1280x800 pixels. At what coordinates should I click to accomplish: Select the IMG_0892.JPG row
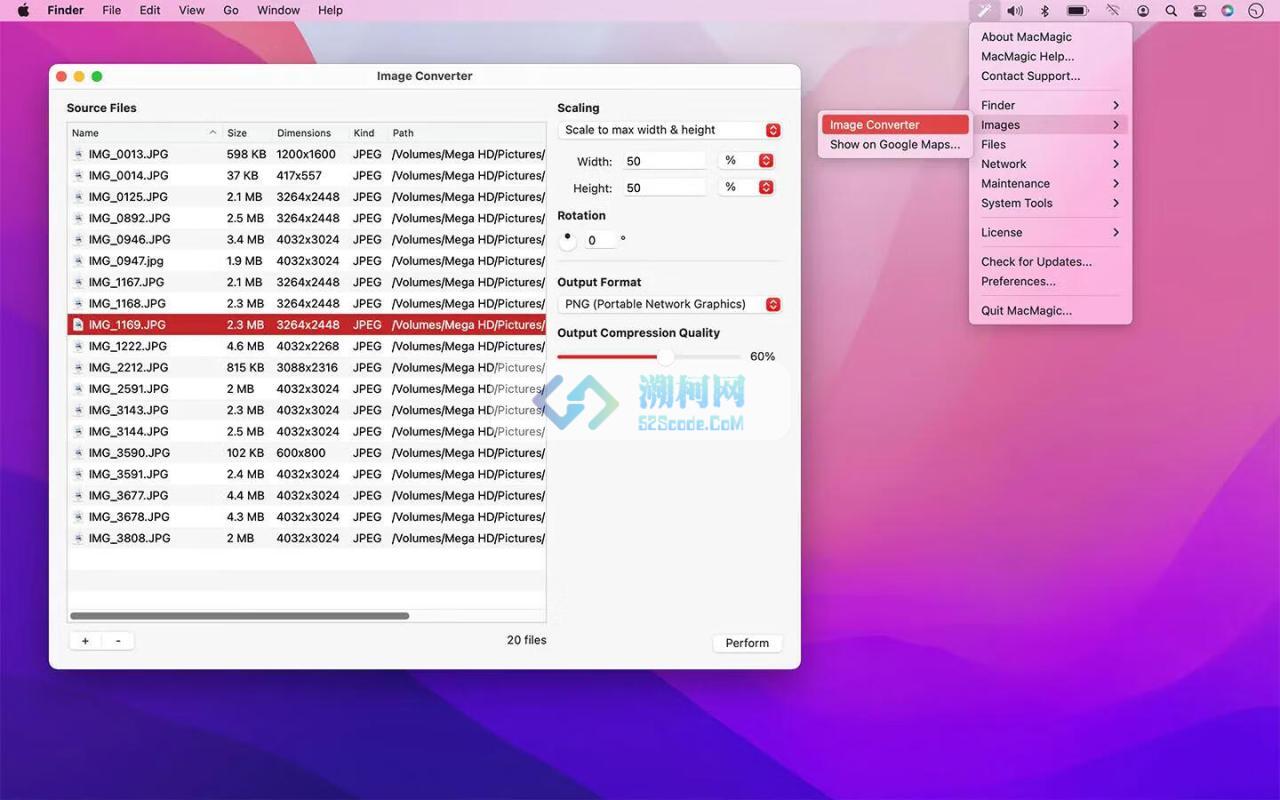tap(307, 218)
